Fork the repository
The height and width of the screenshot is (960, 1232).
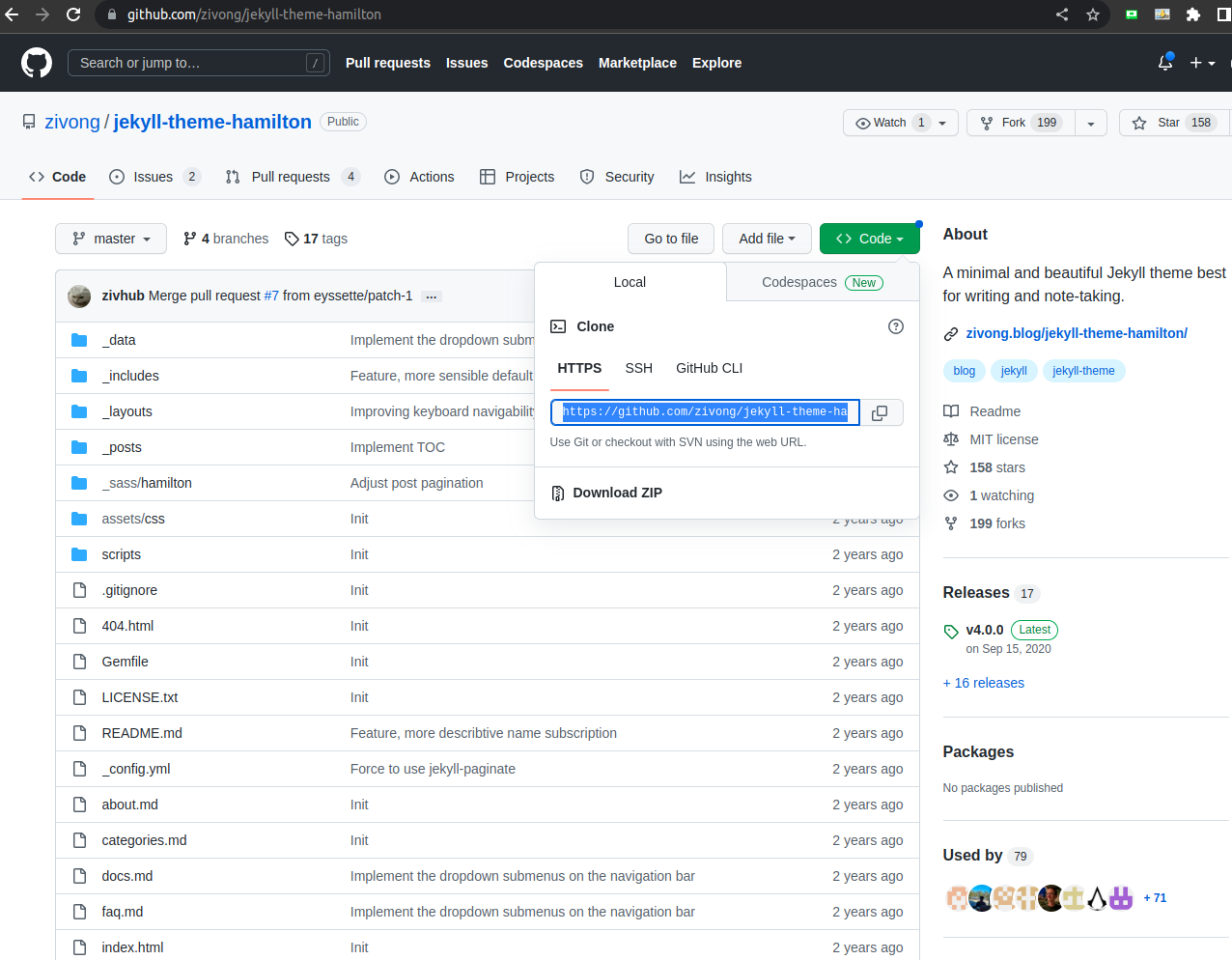tap(1022, 123)
